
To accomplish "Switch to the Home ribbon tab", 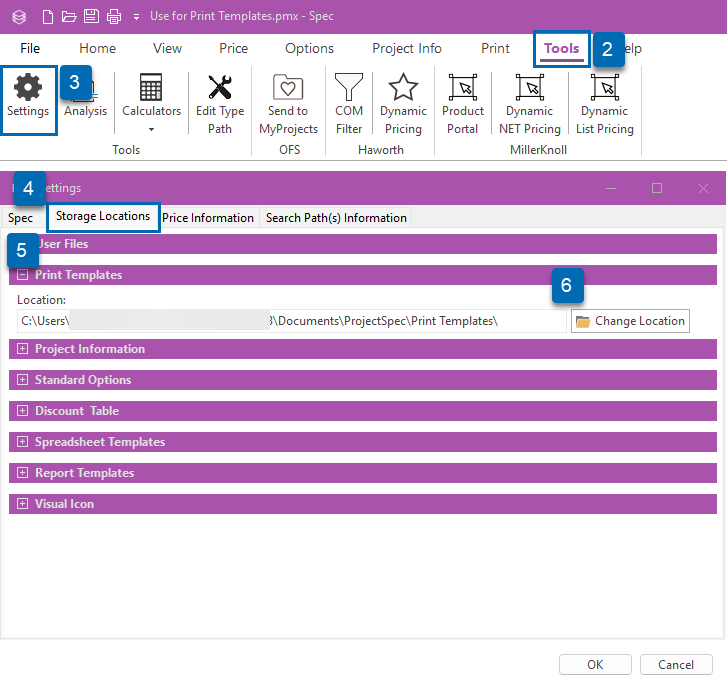I will [97, 48].
